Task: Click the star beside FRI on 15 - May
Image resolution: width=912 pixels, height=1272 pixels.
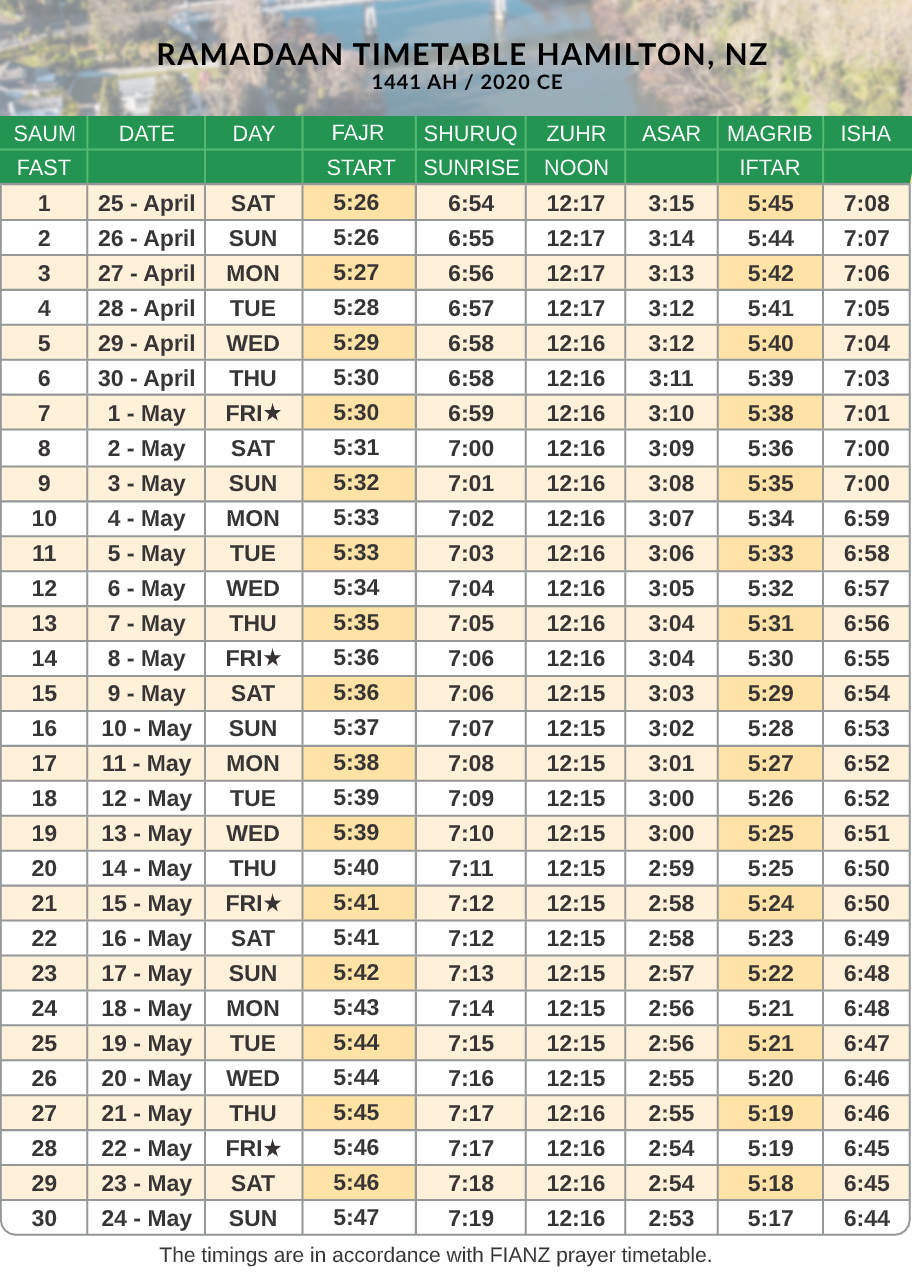Action: [272, 903]
